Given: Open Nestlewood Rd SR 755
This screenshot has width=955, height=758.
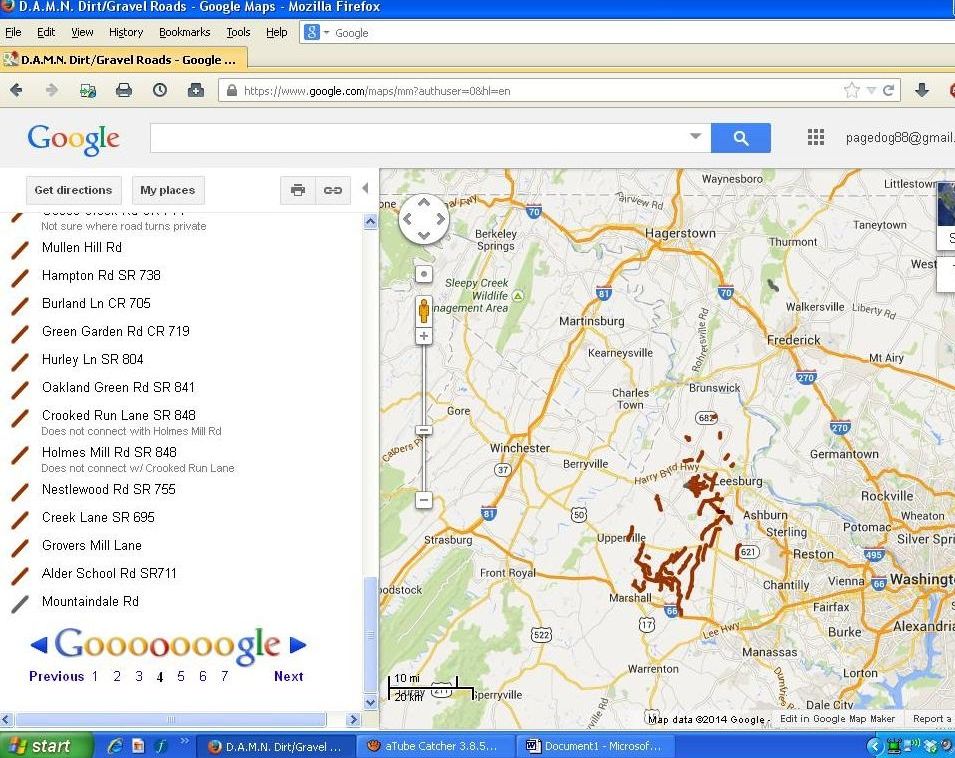Looking at the screenshot, I should tap(108, 490).
